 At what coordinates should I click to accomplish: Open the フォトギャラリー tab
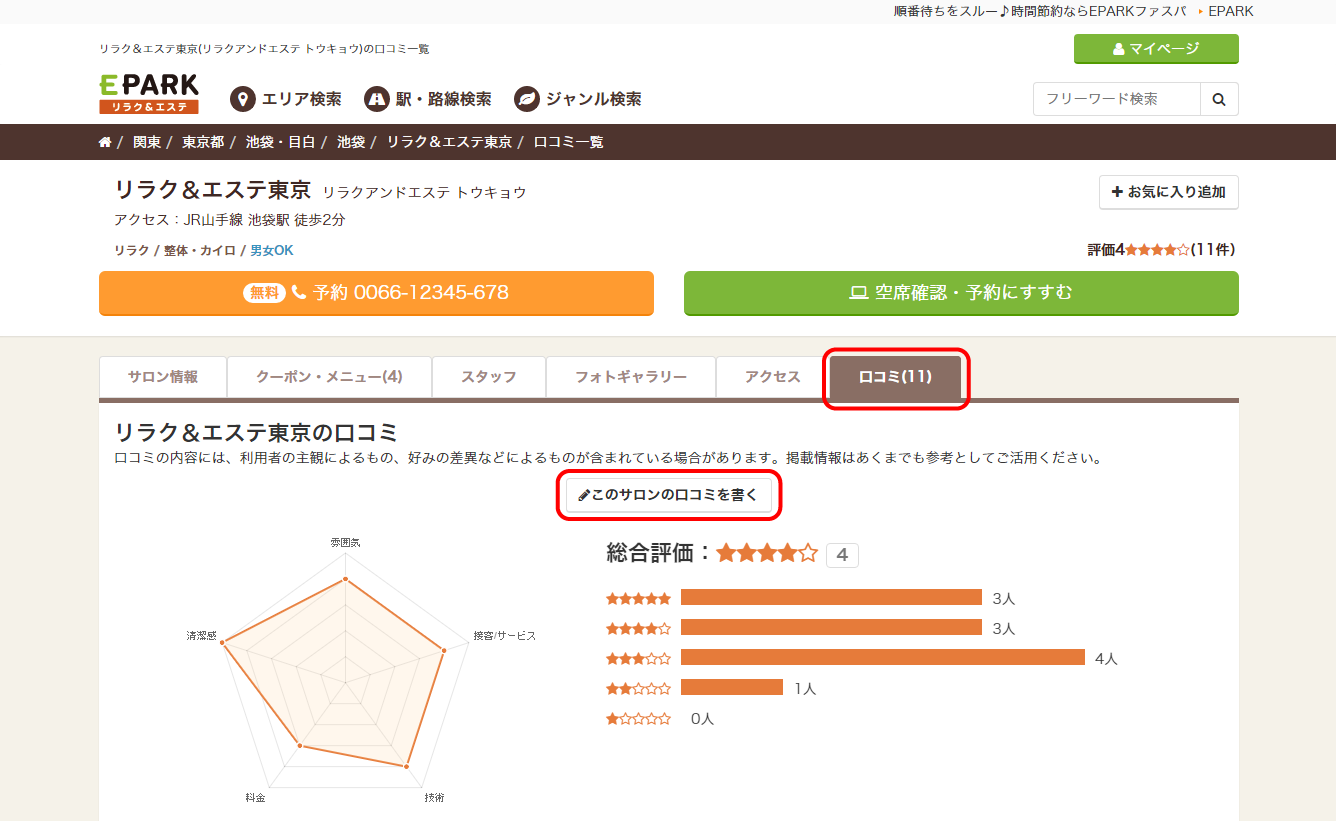pos(631,377)
